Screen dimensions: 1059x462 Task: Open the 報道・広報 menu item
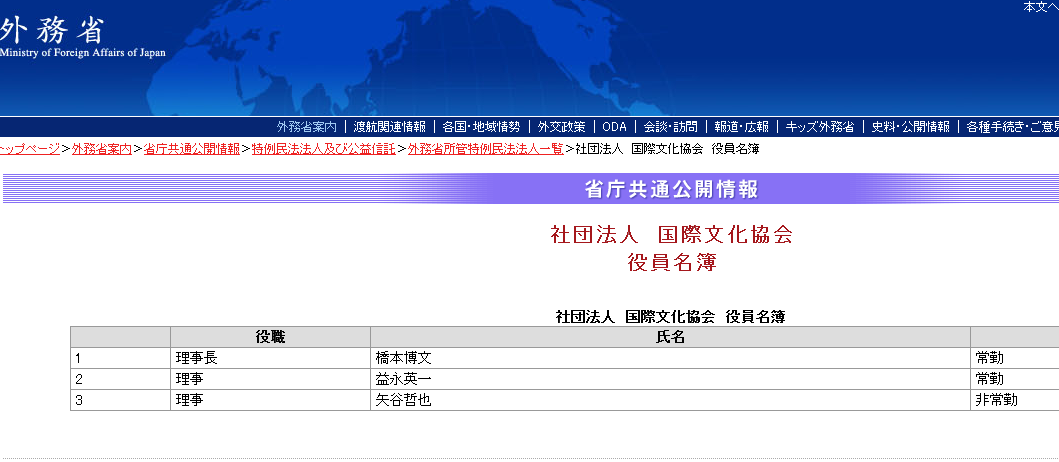pyautogui.click(x=741, y=127)
